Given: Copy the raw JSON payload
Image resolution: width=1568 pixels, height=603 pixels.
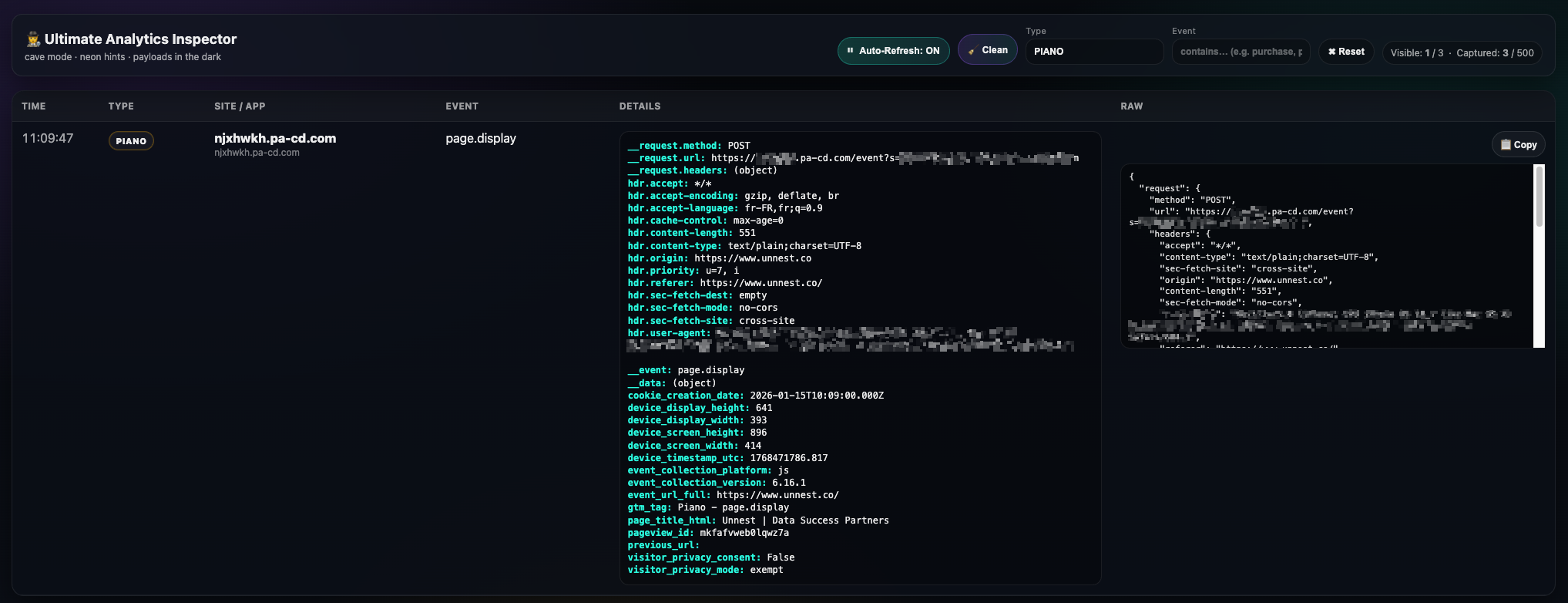Looking at the screenshot, I should (x=1518, y=144).
